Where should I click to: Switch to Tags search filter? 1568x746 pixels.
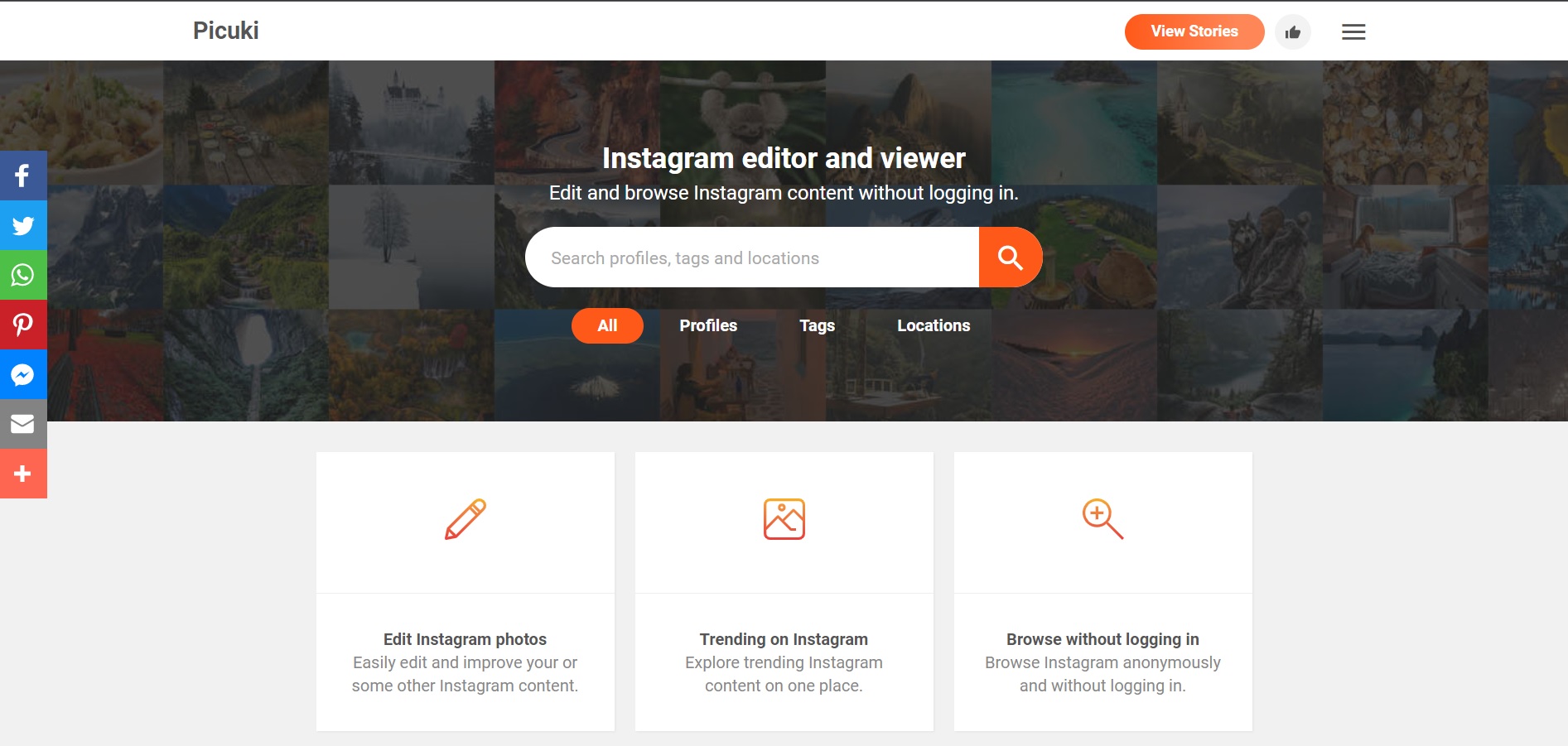coord(817,325)
